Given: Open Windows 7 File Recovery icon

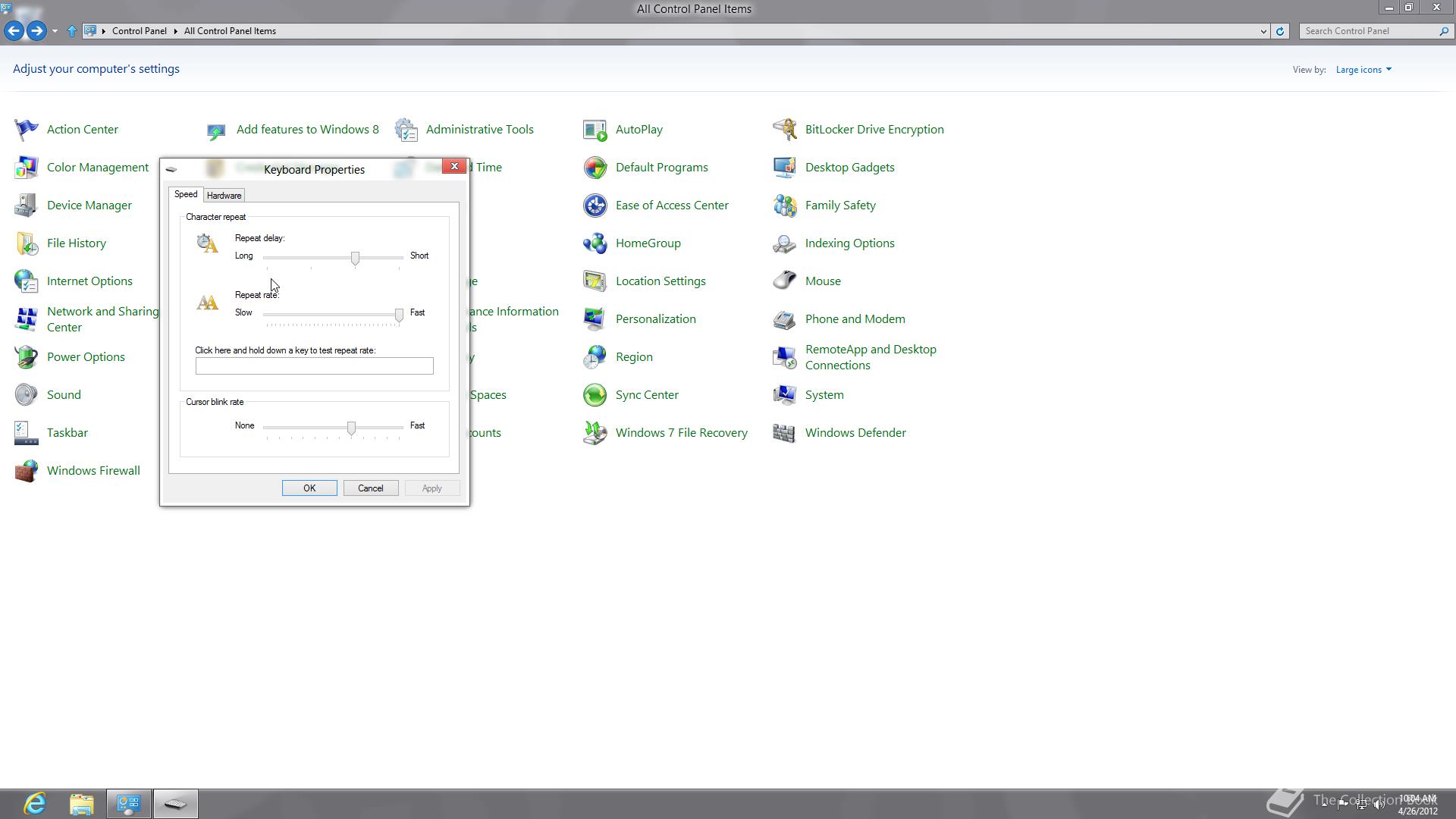Looking at the screenshot, I should tap(595, 433).
